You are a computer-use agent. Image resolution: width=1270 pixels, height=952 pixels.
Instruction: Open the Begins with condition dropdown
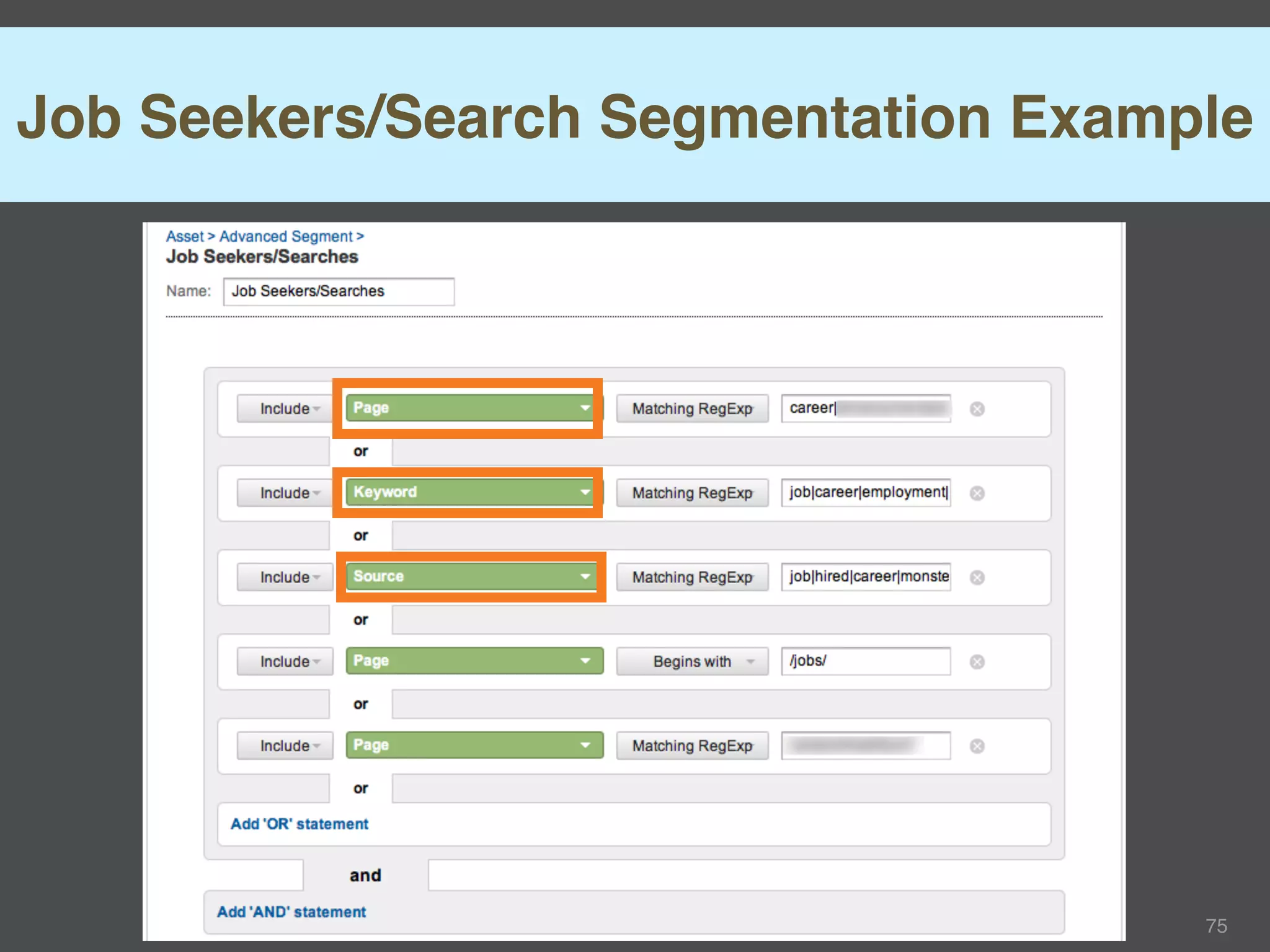(x=692, y=662)
